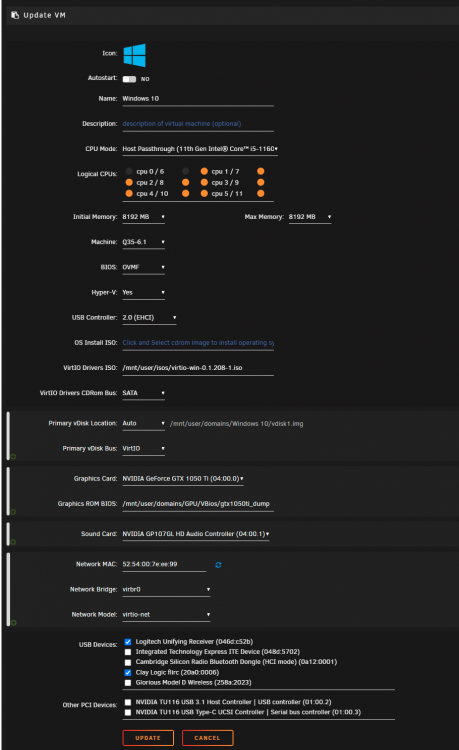Open the CPU Mode dropdown
The image size is (459, 750).
pos(200,149)
